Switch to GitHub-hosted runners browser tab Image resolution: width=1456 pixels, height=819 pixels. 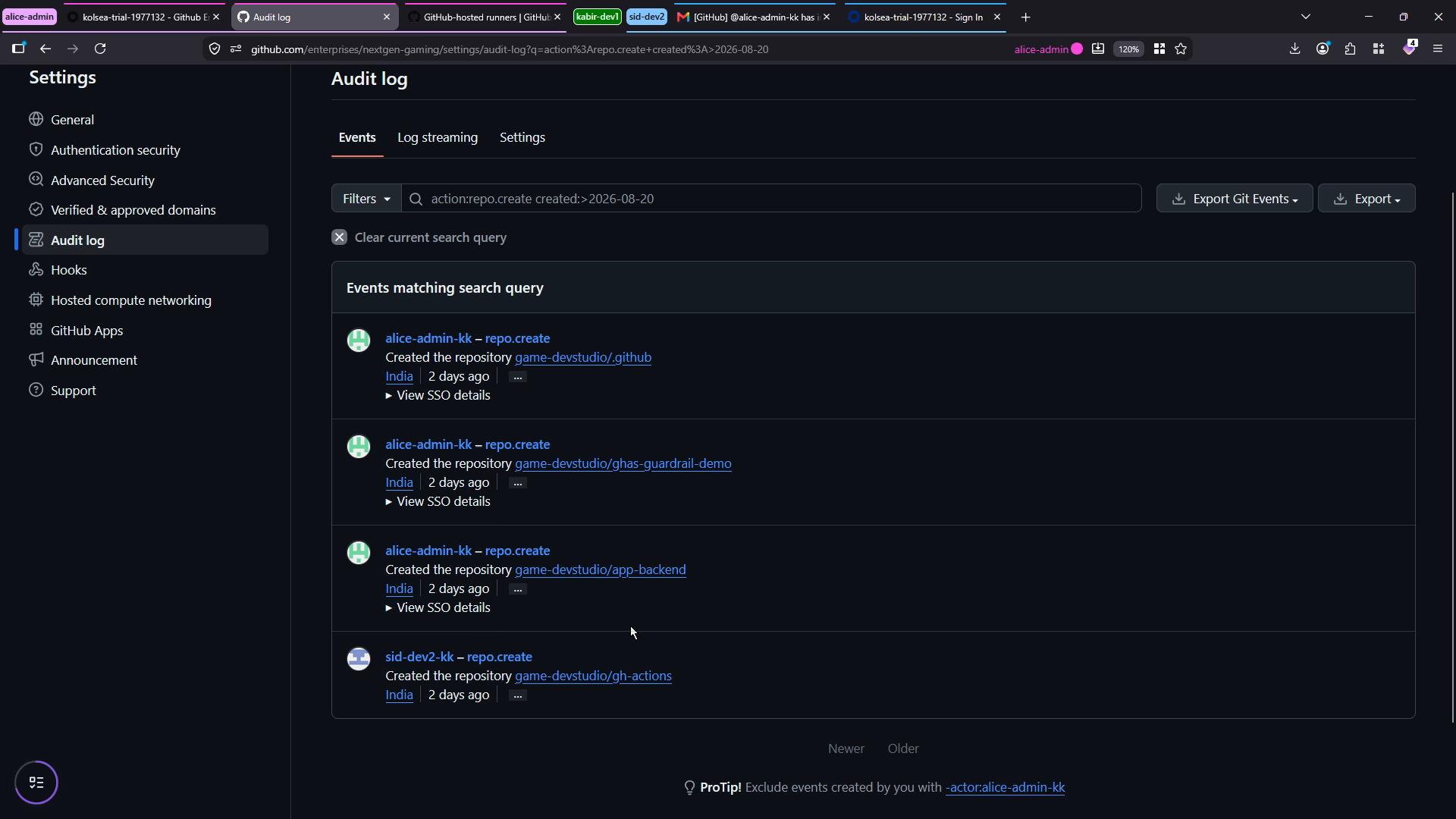pyautogui.click(x=485, y=17)
